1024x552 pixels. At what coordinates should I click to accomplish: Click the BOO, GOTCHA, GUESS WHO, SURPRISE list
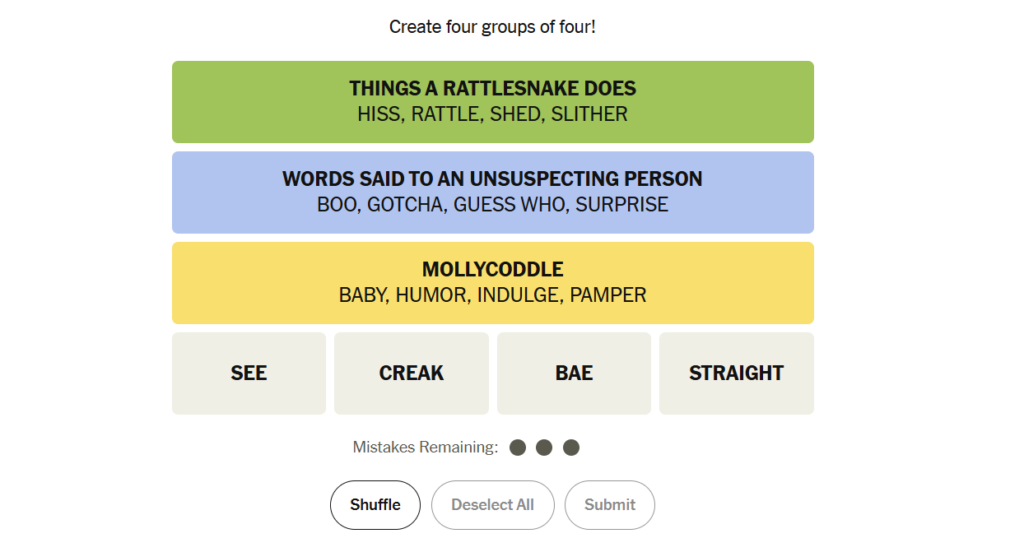tap(492, 205)
